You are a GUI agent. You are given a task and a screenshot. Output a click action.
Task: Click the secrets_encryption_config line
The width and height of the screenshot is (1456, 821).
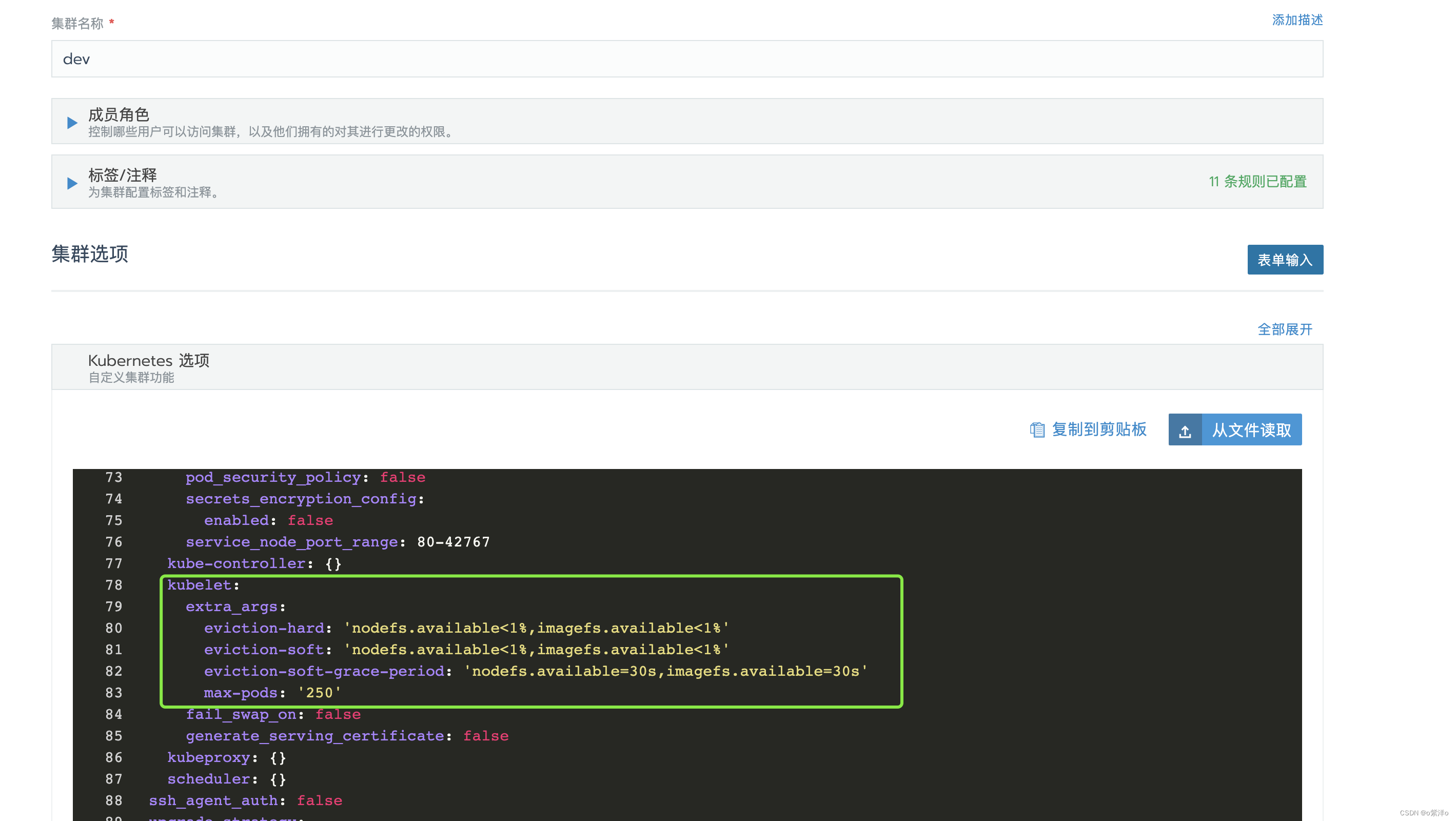[x=305, y=499]
